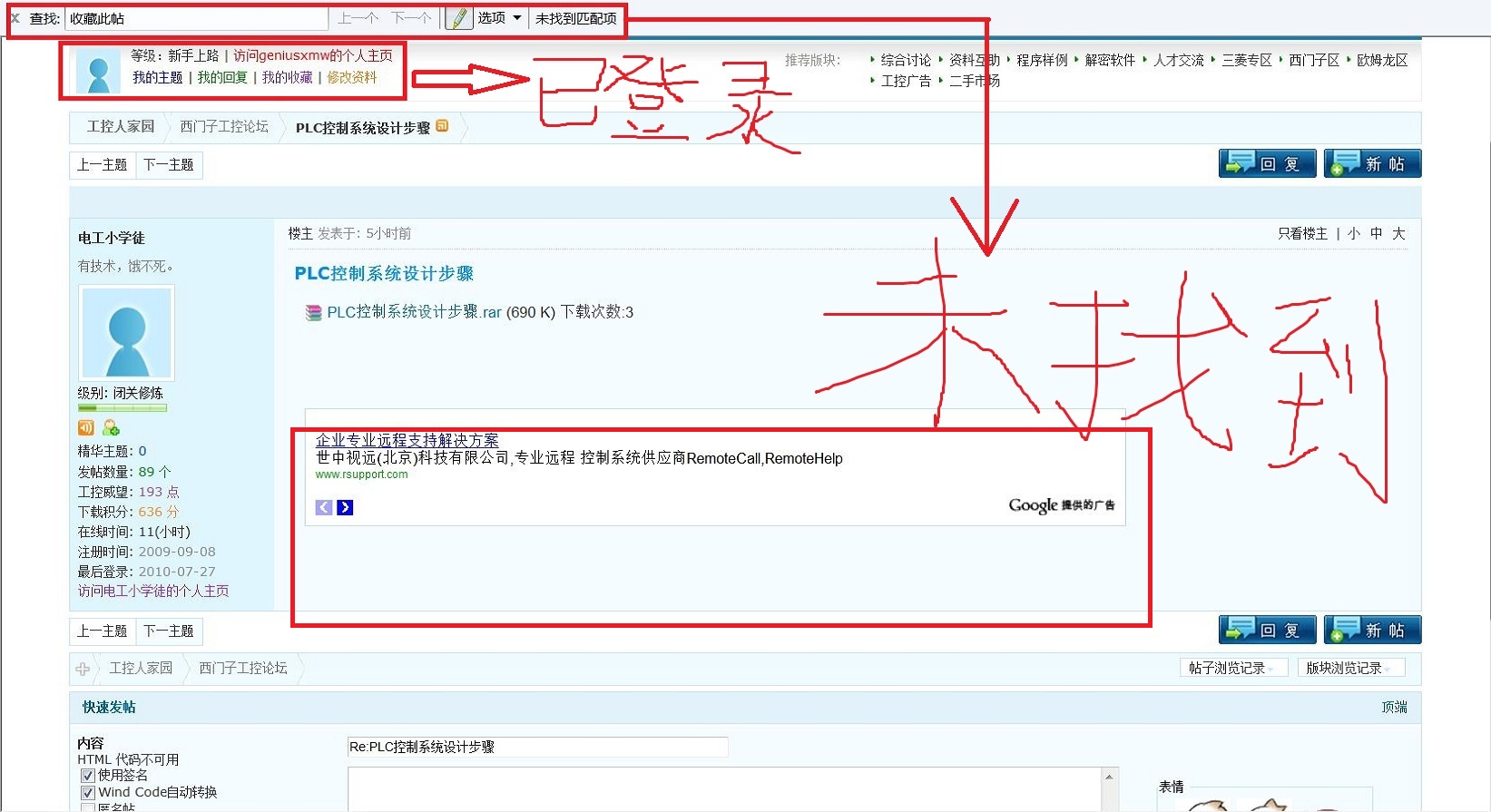The width and height of the screenshot is (1491, 812).
Task: Go to 西门子工控论坛 in top breadcrumb
Action: 224,127
